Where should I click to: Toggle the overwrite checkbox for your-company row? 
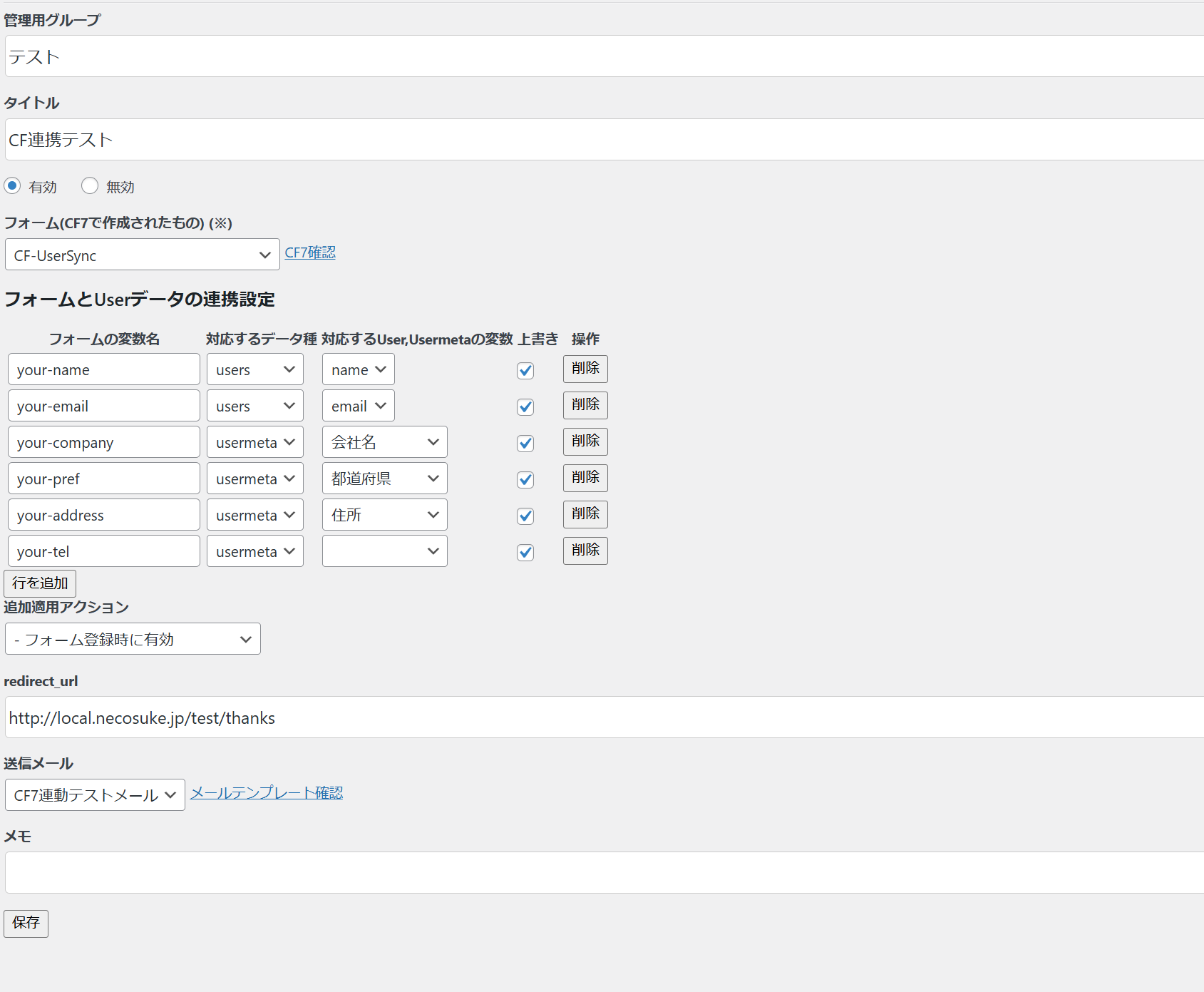pos(525,443)
